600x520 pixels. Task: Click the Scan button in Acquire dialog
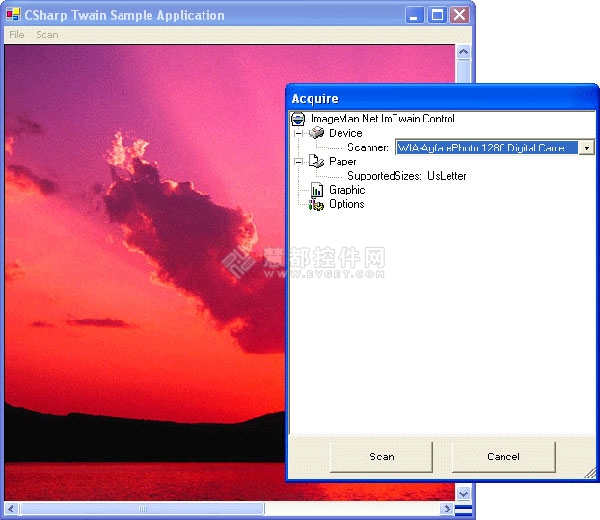point(382,457)
